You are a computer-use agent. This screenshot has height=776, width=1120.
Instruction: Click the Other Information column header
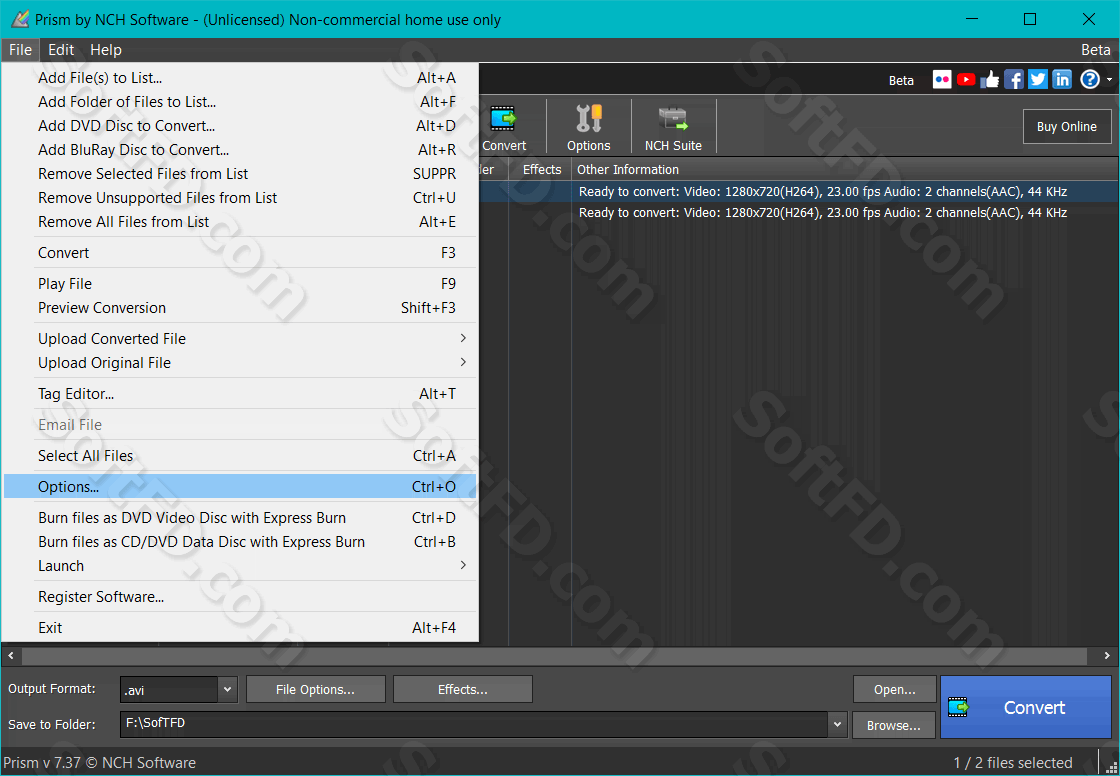845,169
